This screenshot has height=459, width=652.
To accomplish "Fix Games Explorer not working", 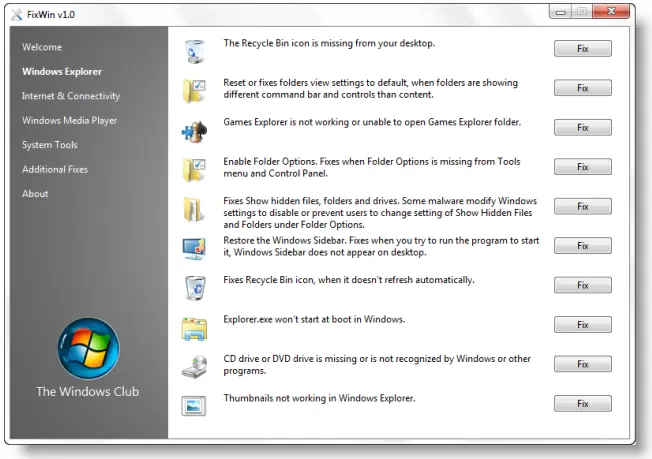I will [583, 128].
